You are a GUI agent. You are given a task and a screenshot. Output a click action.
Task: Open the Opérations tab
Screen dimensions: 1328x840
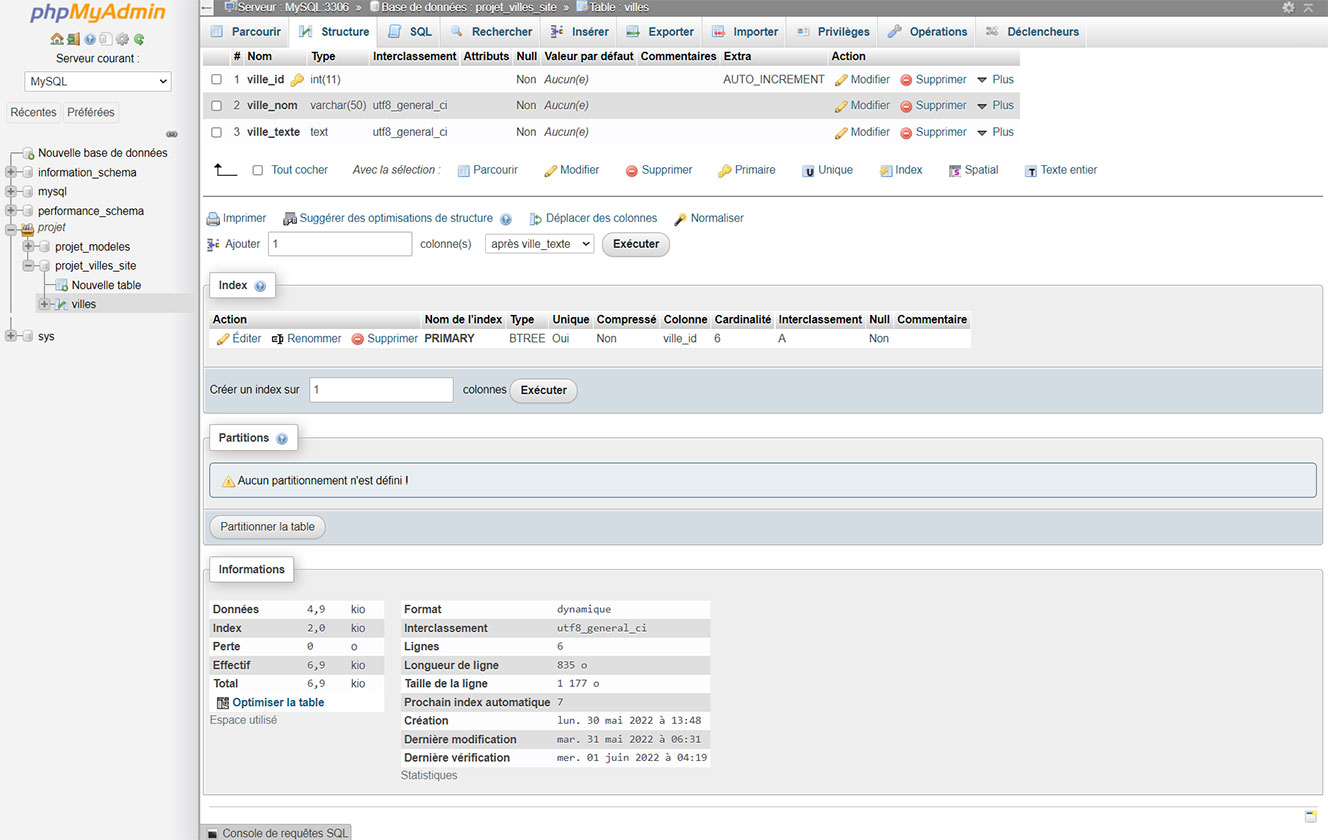click(927, 32)
